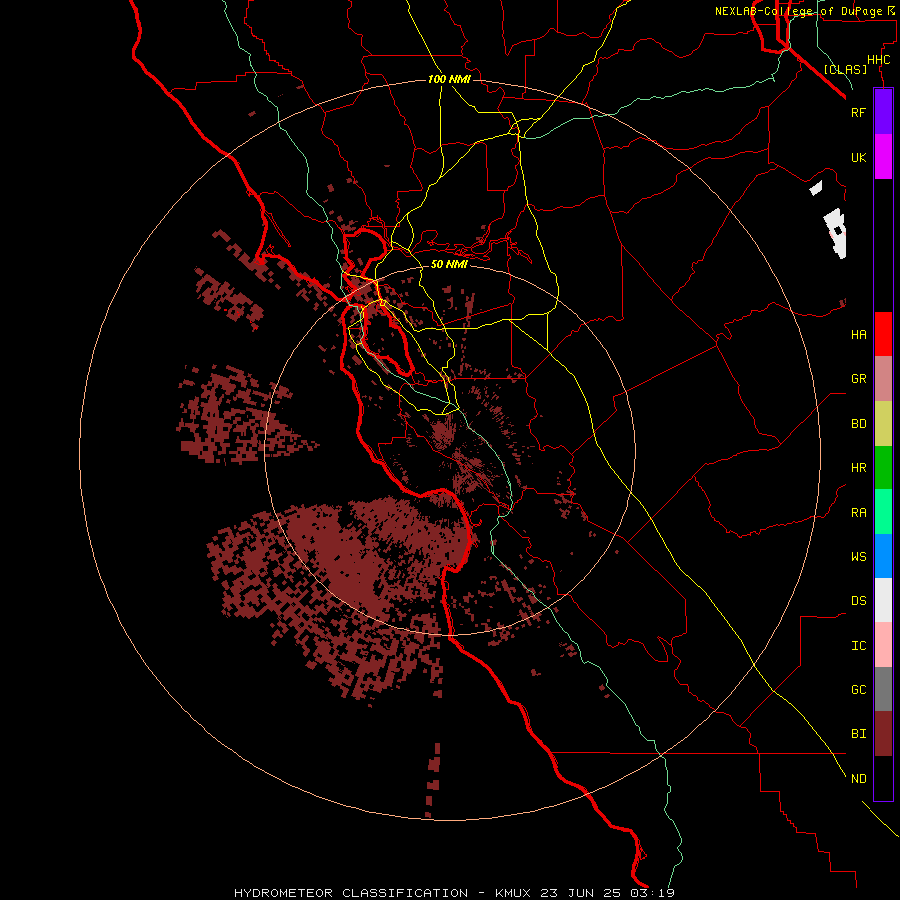Click the purple RF color swatch
Image resolution: width=900 pixels, height=900 pixels.
click(883, 112)
